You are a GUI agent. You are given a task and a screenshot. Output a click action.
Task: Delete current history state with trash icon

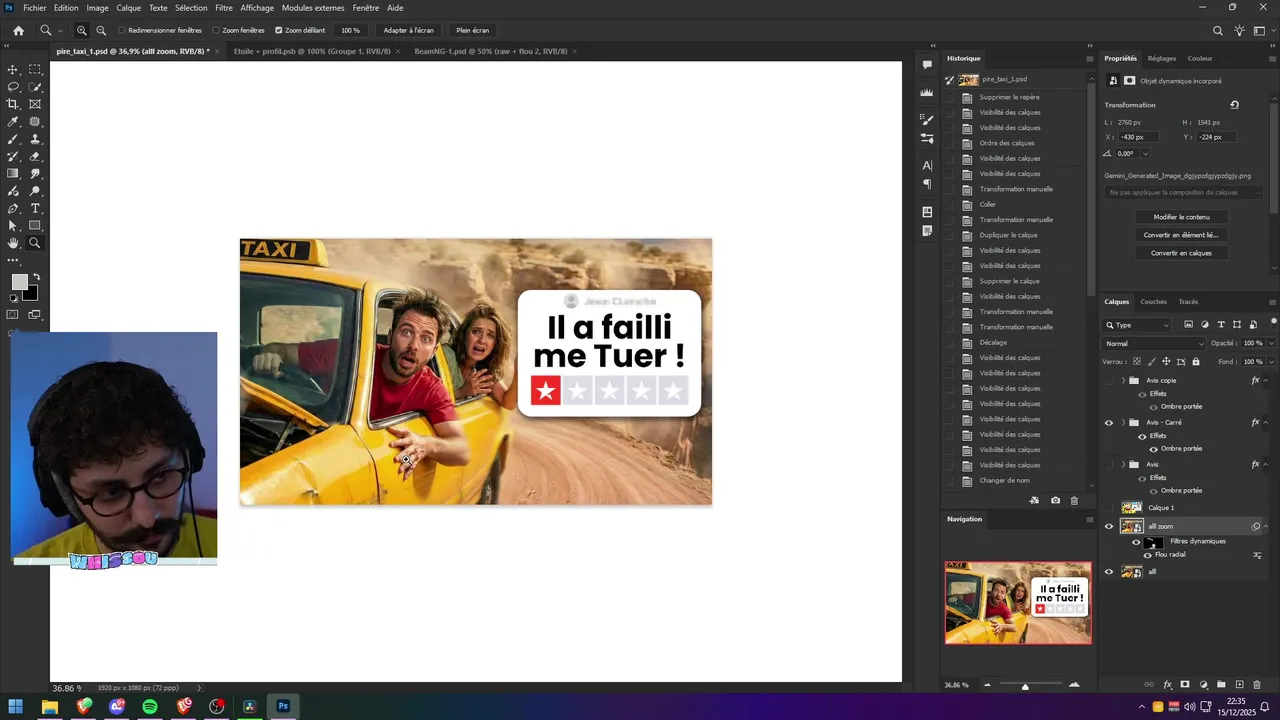tap(1075, 500)
